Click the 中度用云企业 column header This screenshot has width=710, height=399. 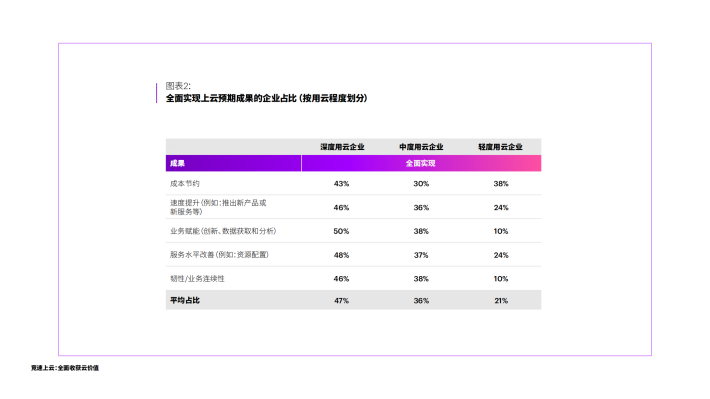[421, 147]
